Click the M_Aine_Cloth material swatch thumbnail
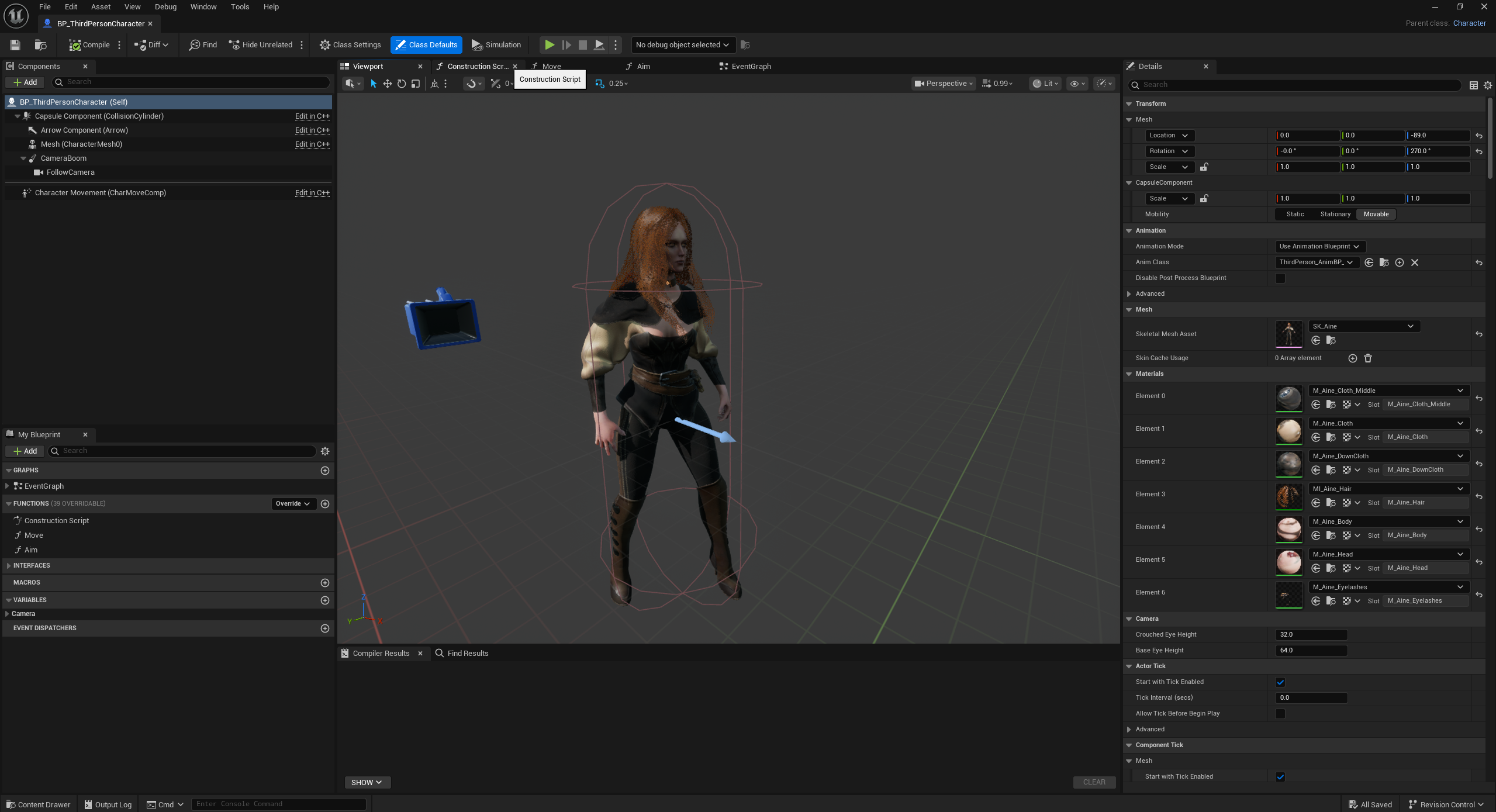1496x812 pixels. coord(1288,431)
